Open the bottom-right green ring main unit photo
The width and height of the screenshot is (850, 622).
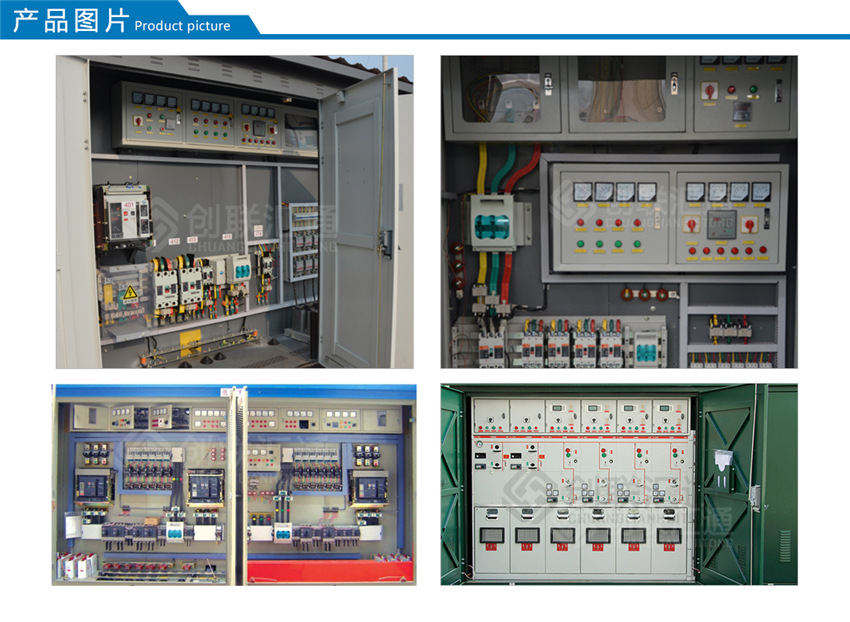point(618,484)
